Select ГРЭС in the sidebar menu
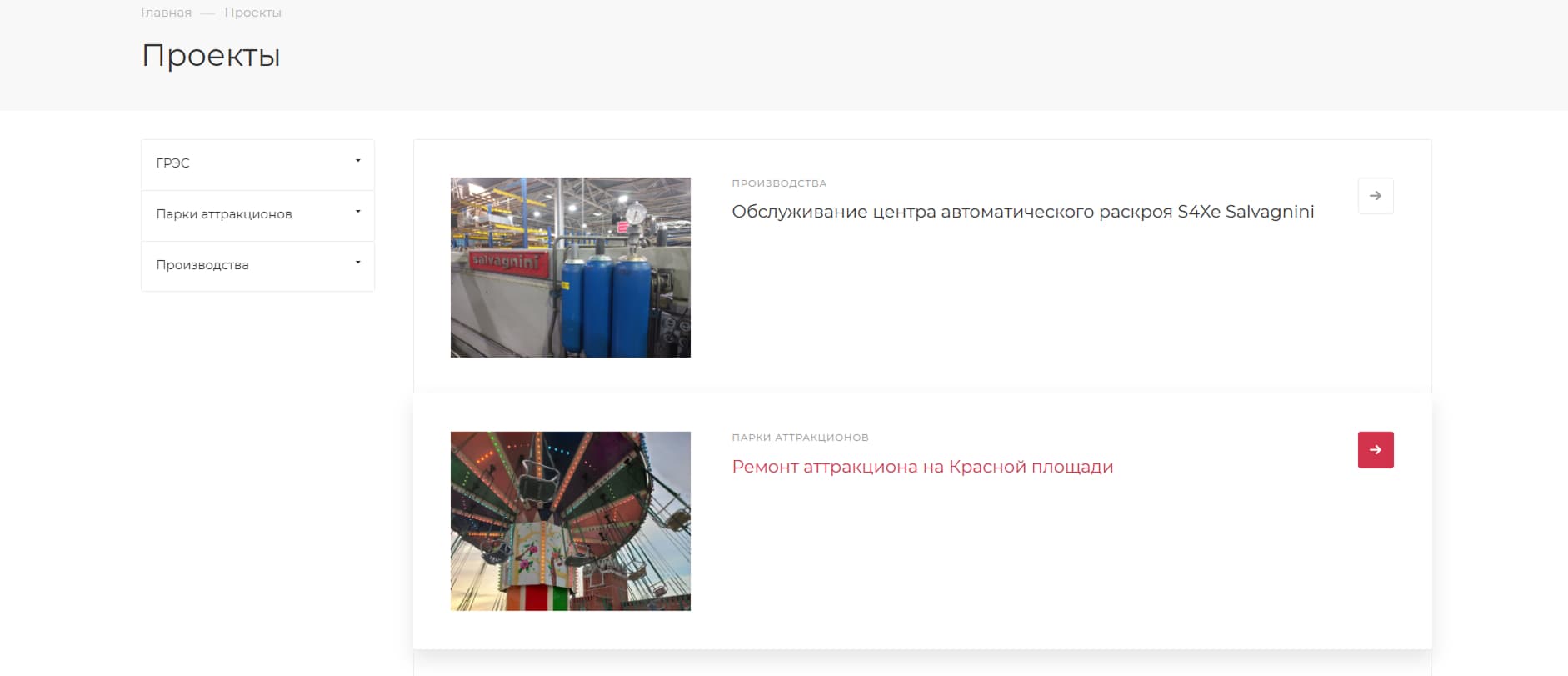 pyautogui.click(x=173, y=163)
